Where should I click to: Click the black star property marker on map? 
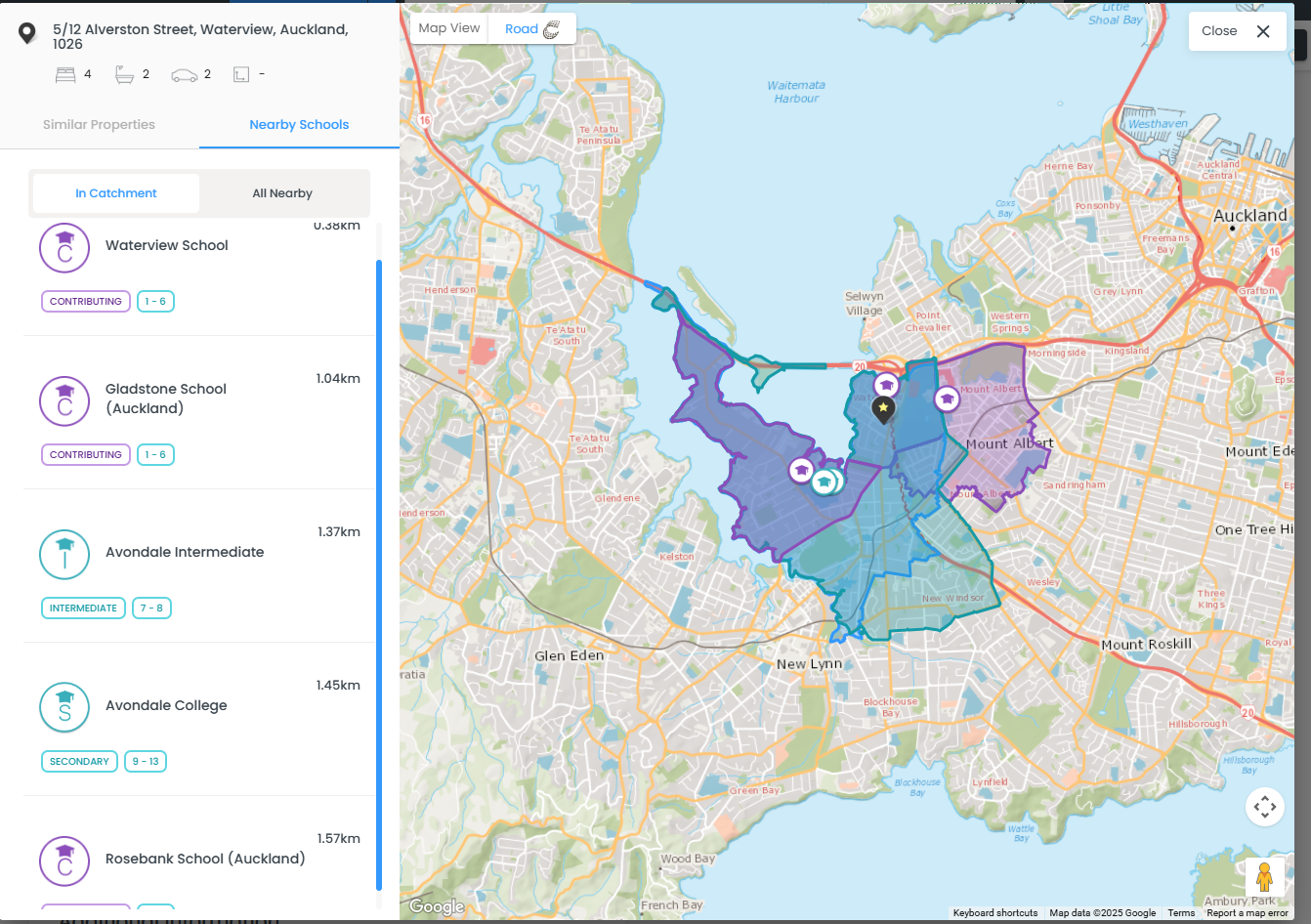click(883, 408)
